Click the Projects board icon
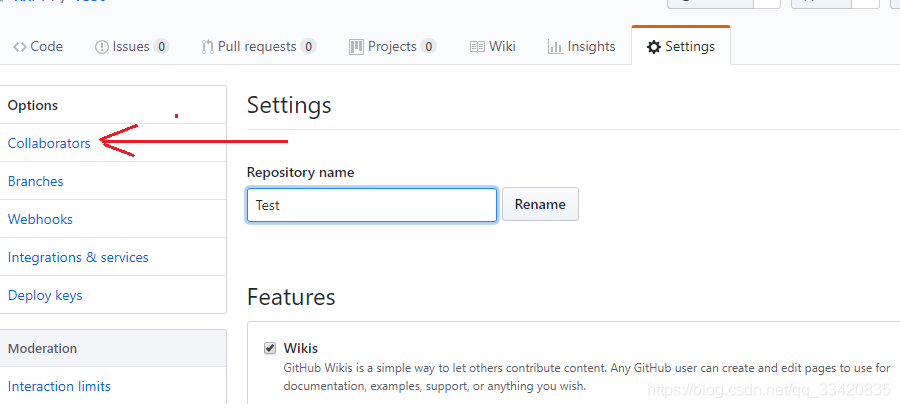Screen dimensions: 900x408 356,47
